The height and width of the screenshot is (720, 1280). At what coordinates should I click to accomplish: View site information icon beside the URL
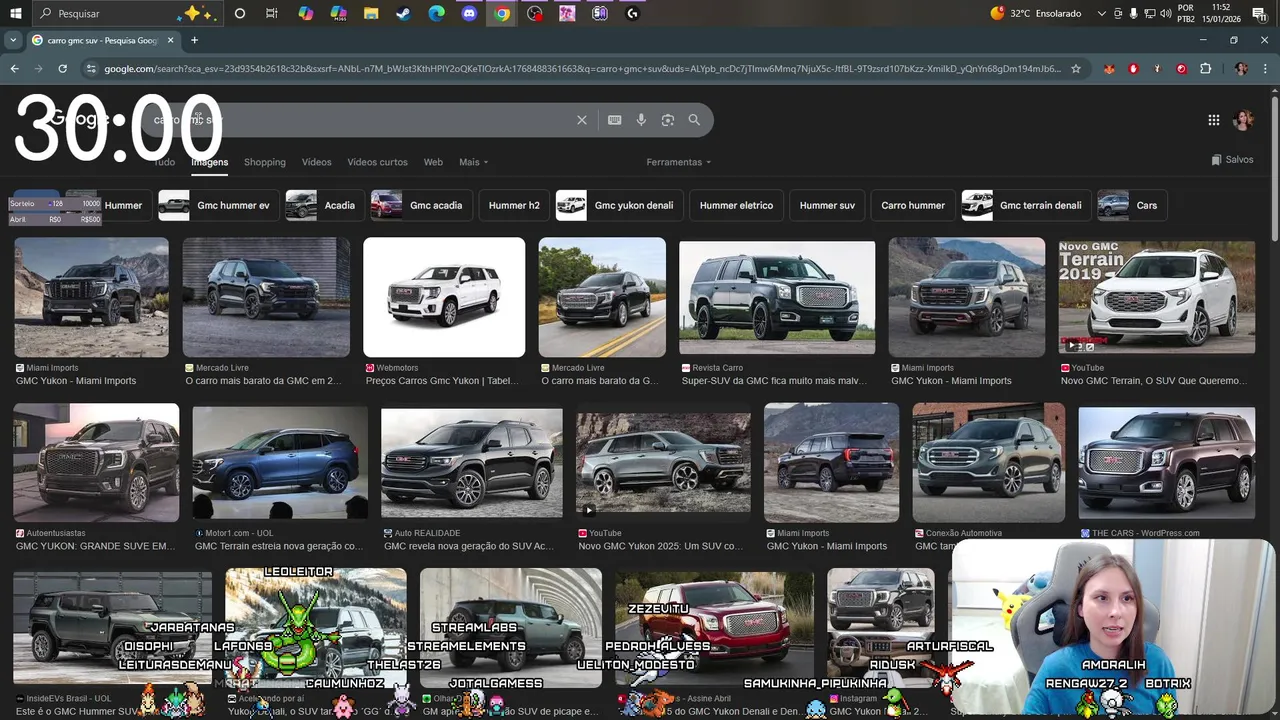(91, 69)
